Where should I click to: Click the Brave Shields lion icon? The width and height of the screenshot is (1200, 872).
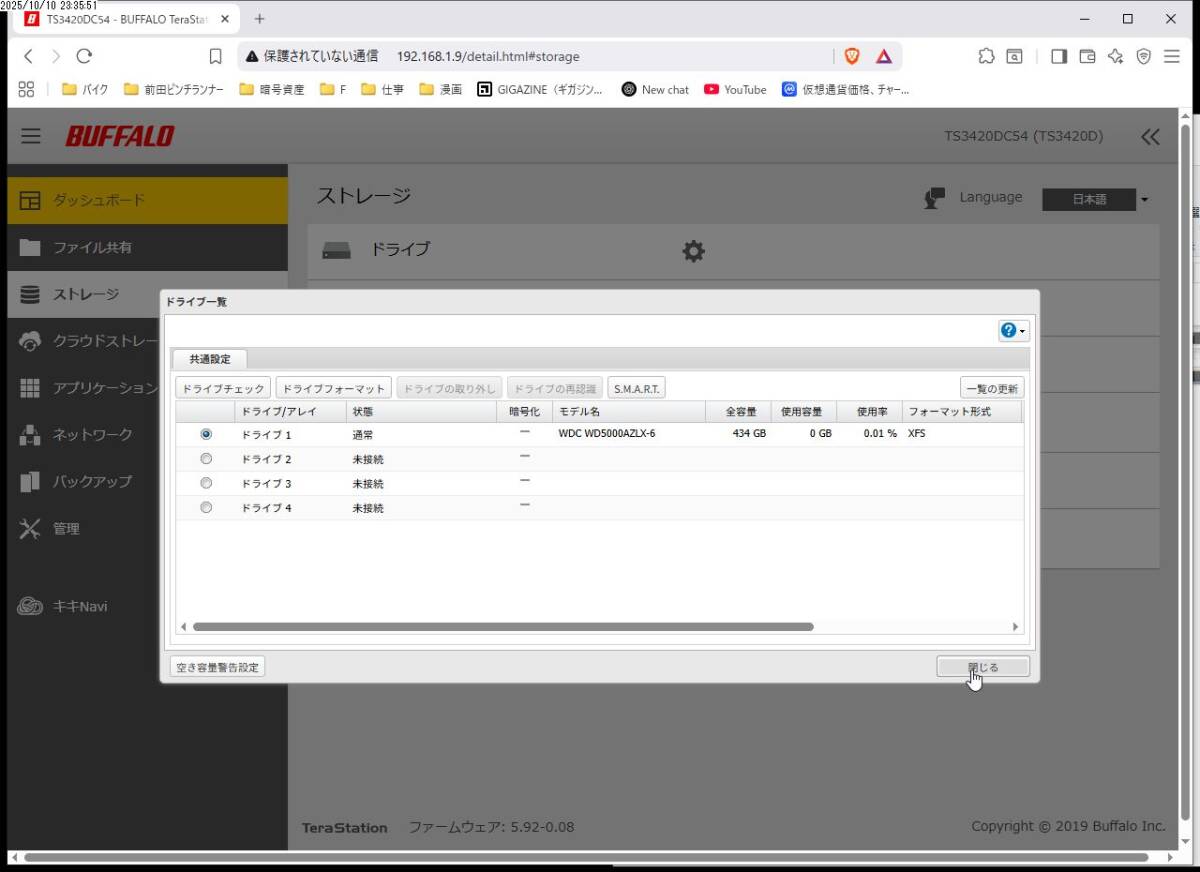click(852, 56)
